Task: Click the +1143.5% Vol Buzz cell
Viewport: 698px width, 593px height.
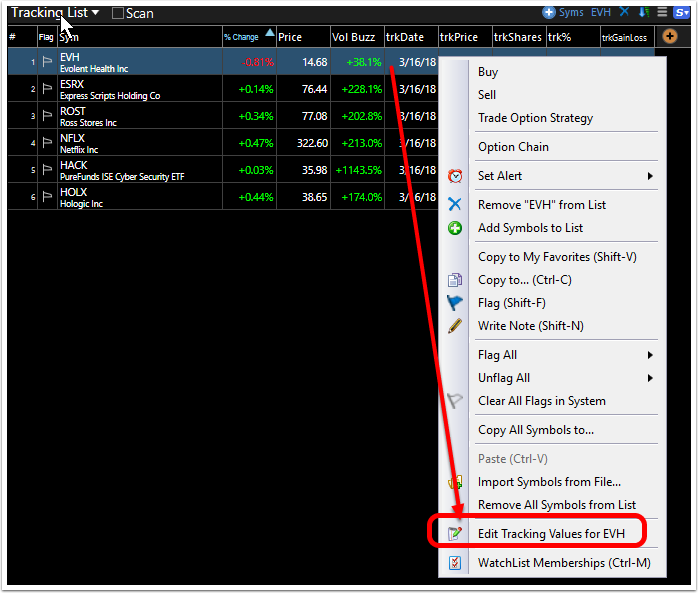Action: (x=358, y=170)
